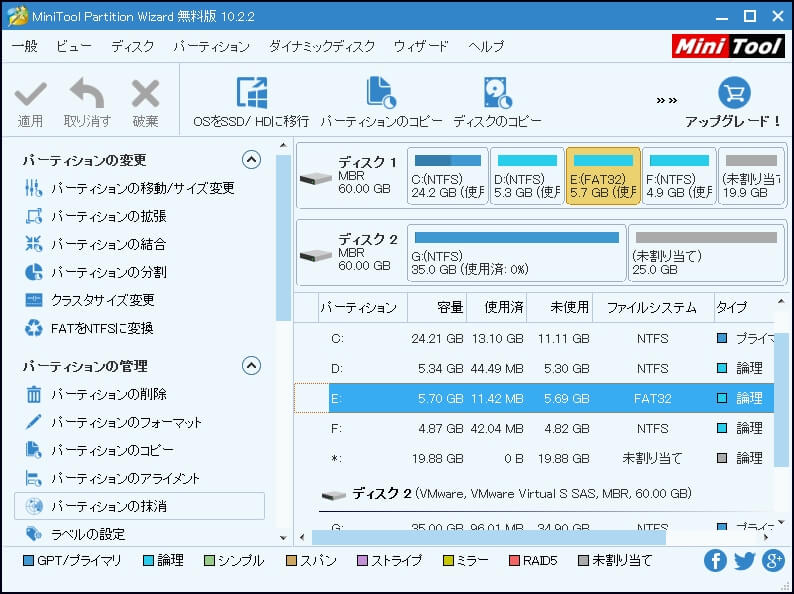Open the Twitter share icon
Viewport: 794px width, 594px height.
click(x=744, y=561)
